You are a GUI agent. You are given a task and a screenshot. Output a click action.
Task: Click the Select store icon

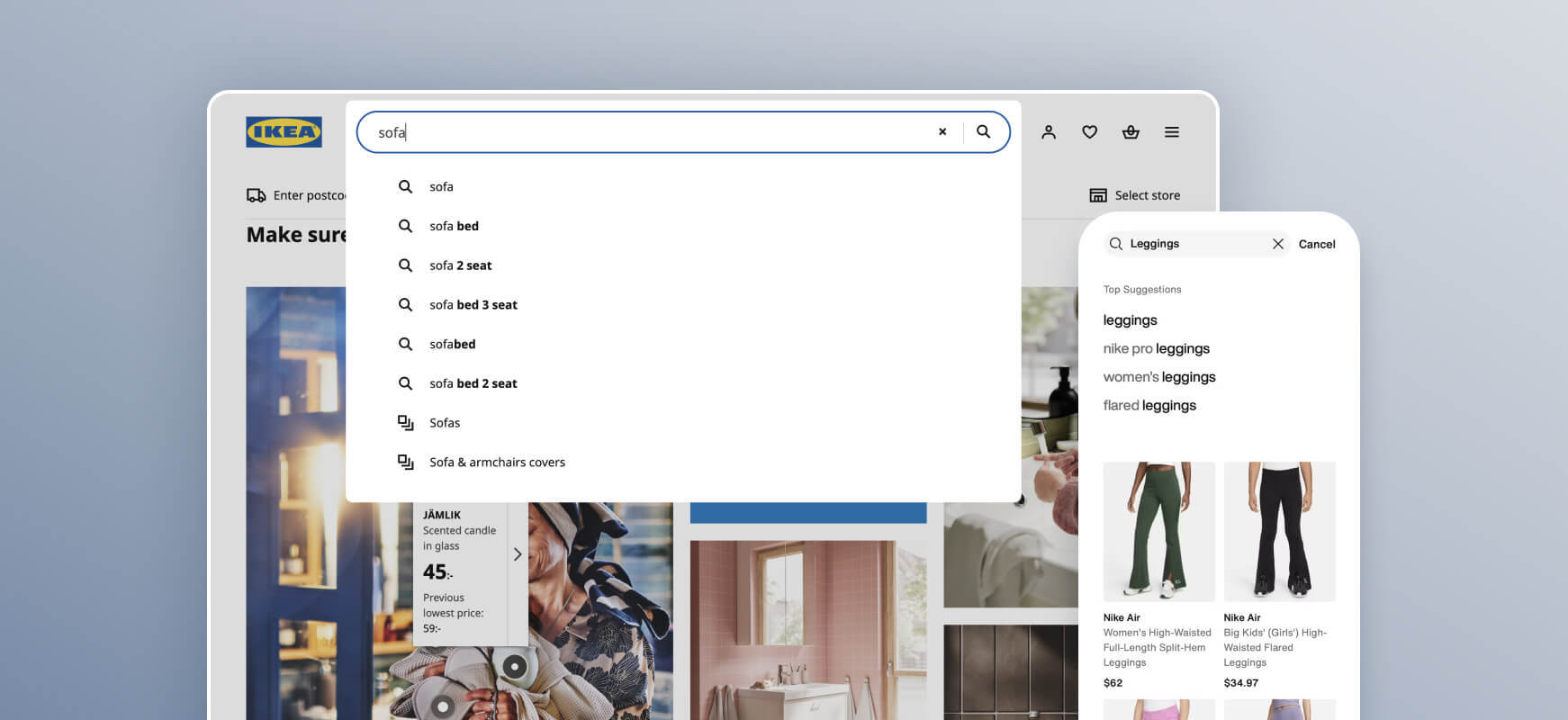pos(1098,195)
